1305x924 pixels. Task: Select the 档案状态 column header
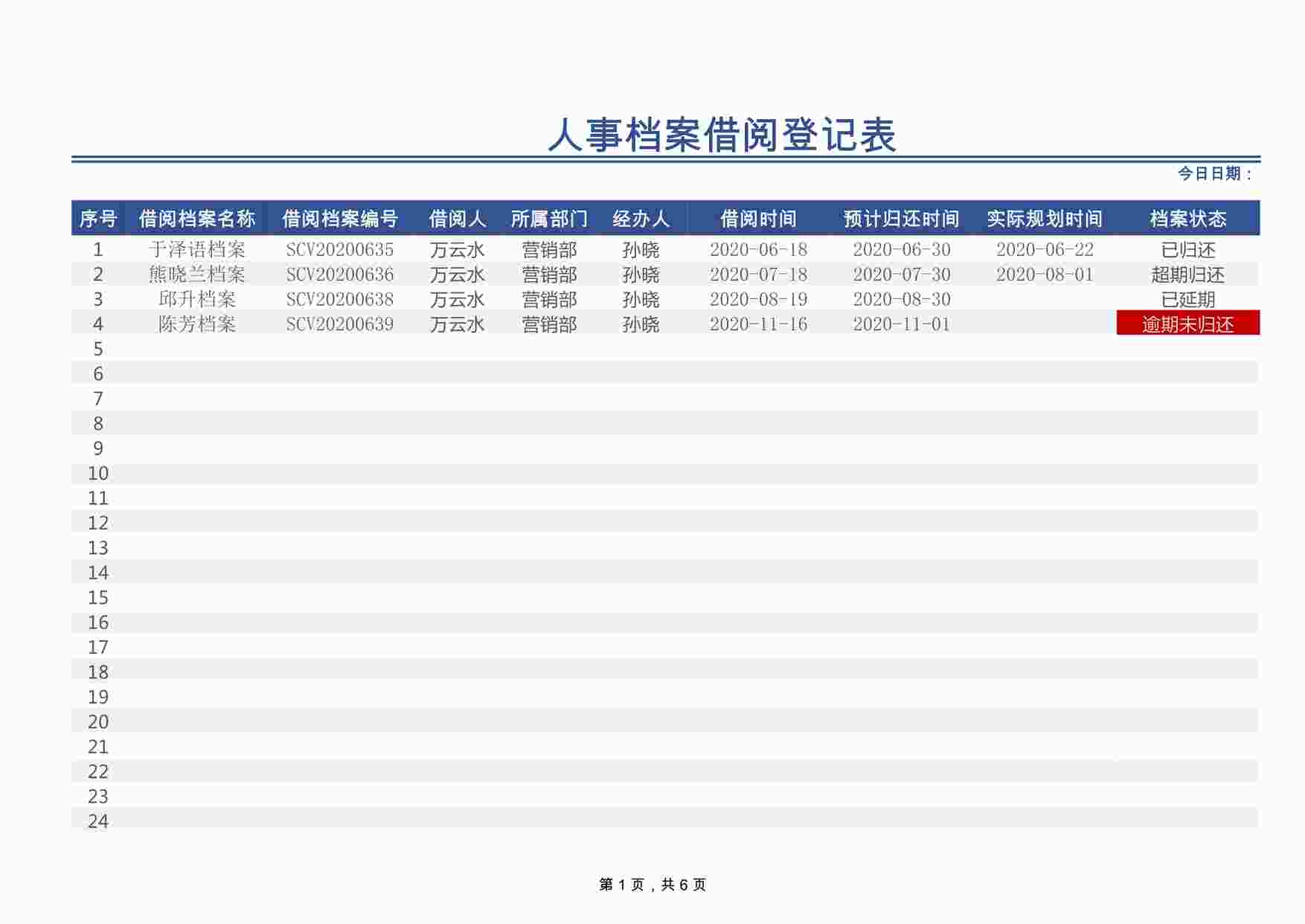tap(1188, 219)
